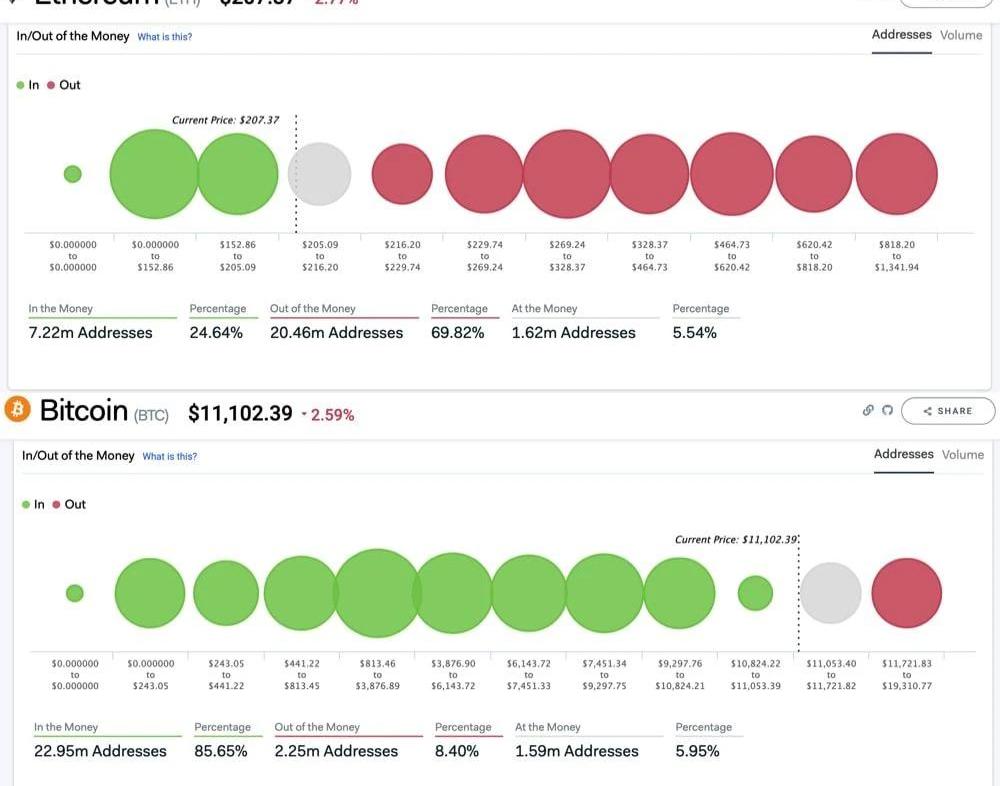Toggle the green 'In' legend in Bitcoin chart
Screen dimensions: 1000x786
click(33, 504)
